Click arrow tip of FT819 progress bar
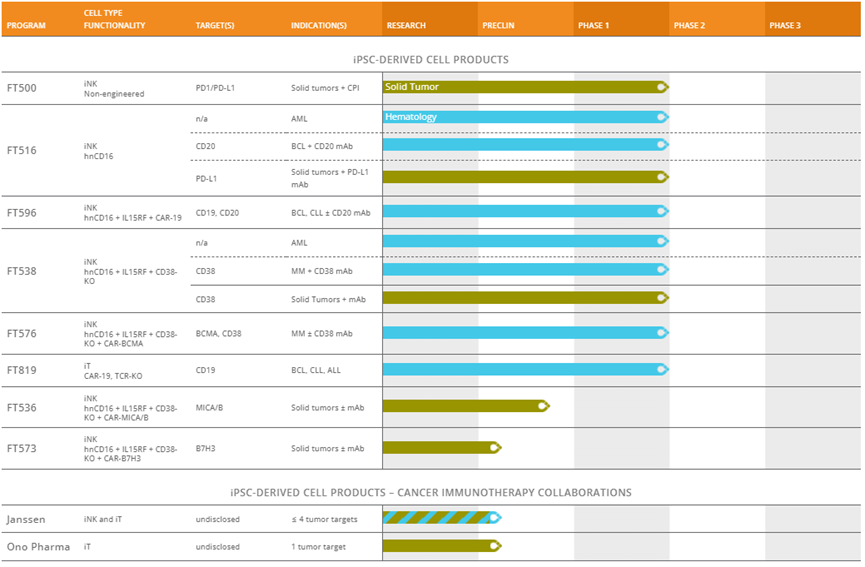 [663, 369]
